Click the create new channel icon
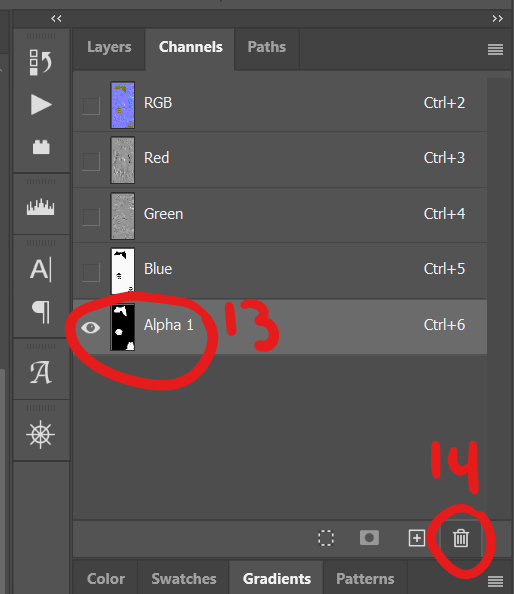The height and width of the screenshot is (594, 514). [x=417, y=538]
